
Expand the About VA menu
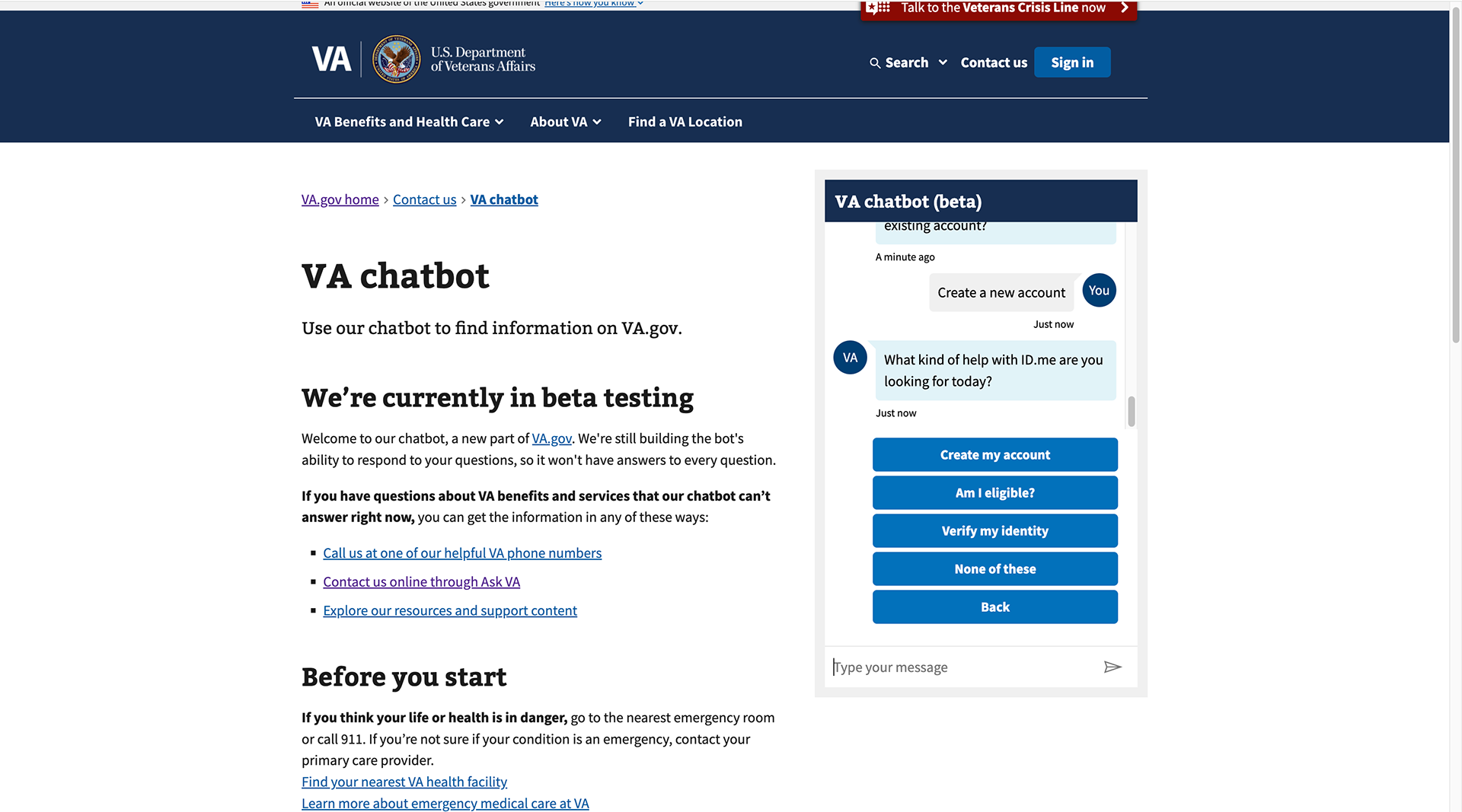pos(566,122)
